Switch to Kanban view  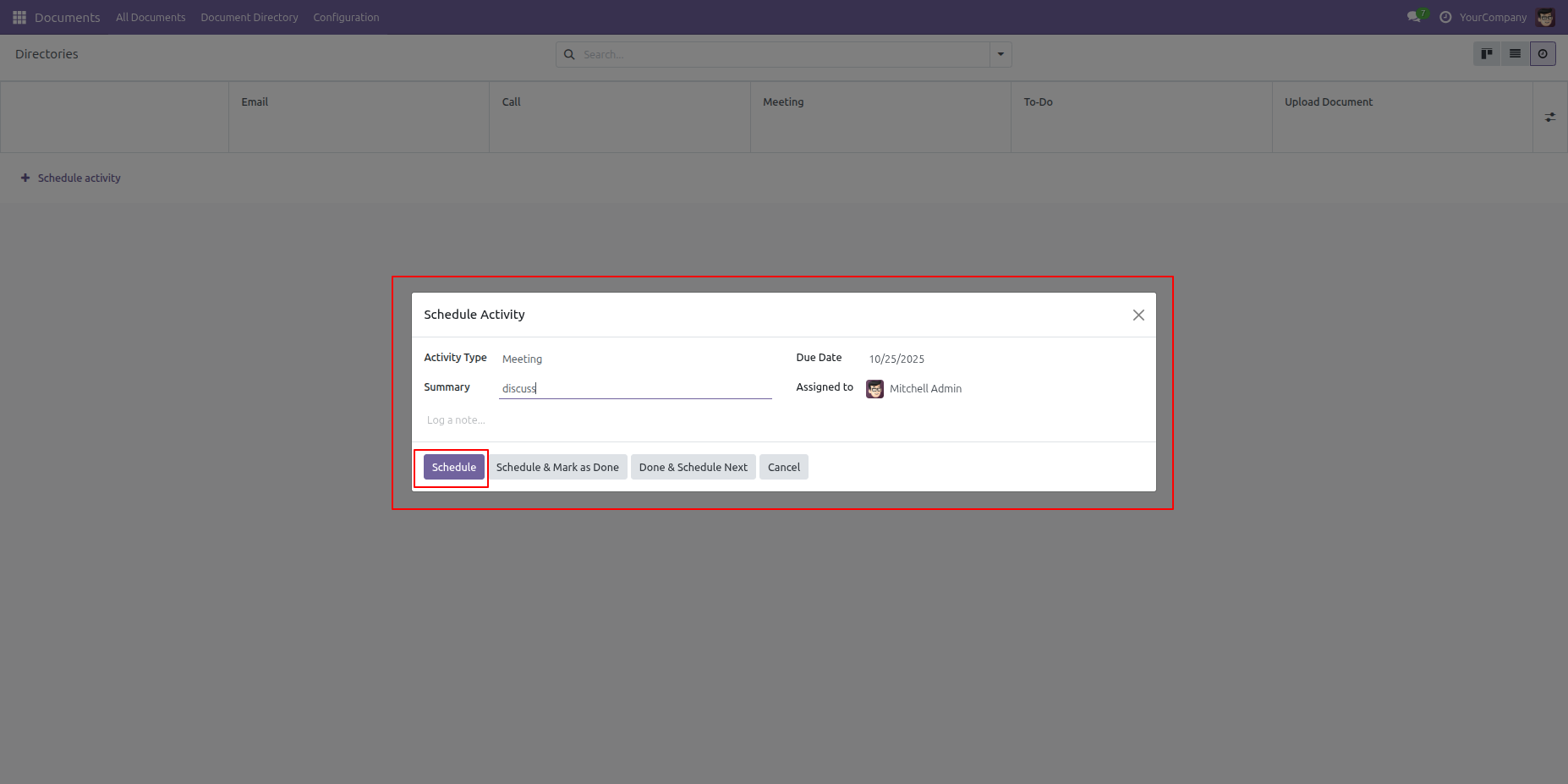[x=1486, y=54]
